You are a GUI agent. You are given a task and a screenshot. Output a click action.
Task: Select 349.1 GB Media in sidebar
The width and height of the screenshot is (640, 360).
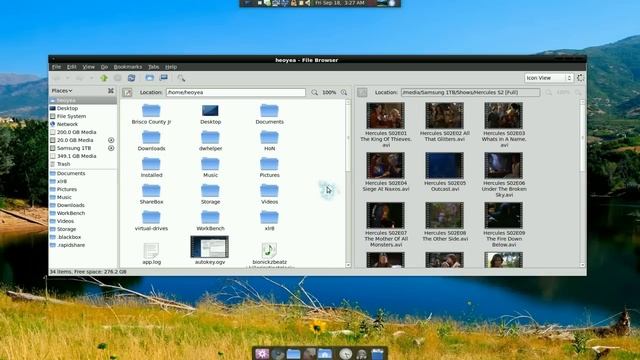coord(83,156)
